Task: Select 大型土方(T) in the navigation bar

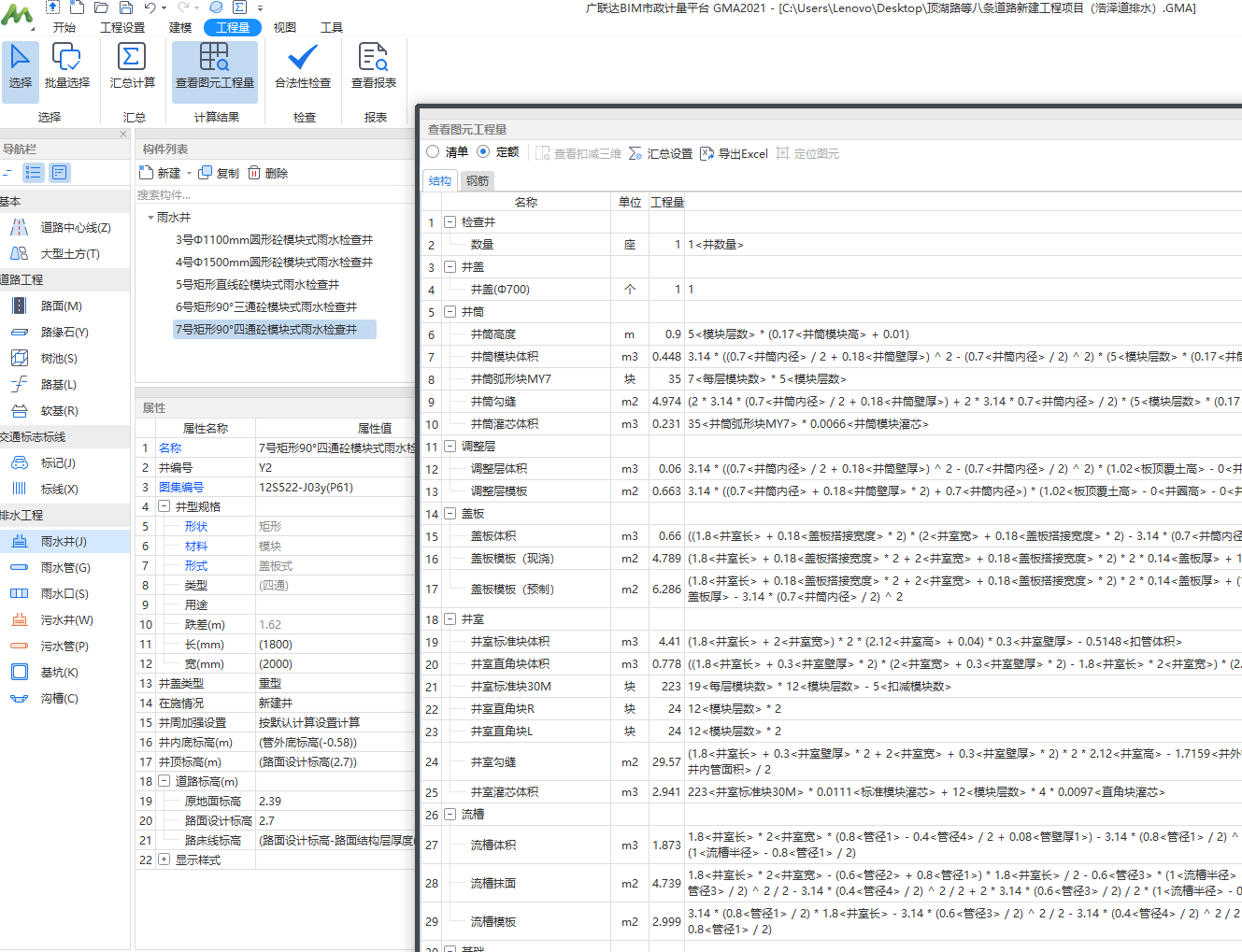Action: 64,253
